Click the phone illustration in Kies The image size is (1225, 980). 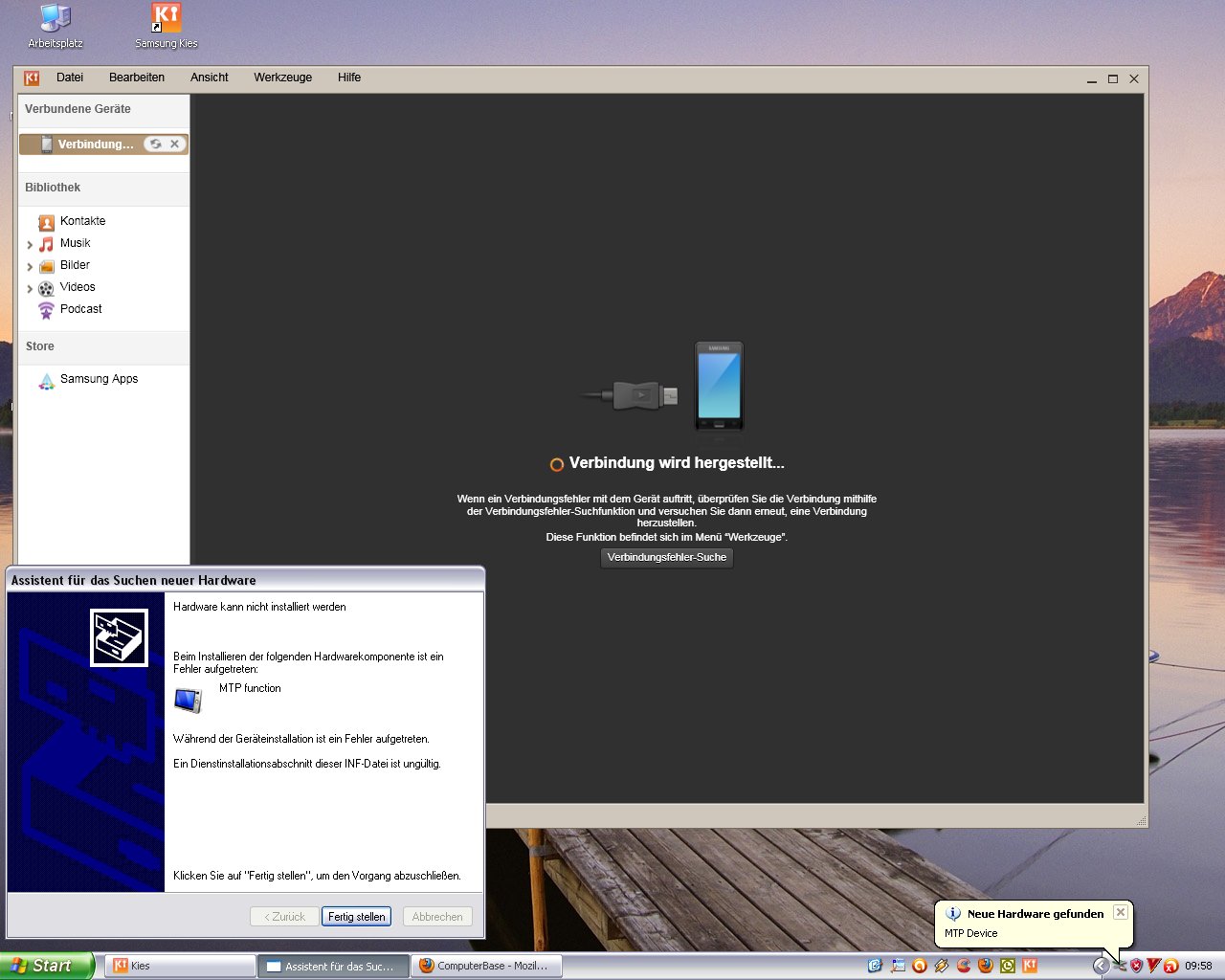[719, 387]
